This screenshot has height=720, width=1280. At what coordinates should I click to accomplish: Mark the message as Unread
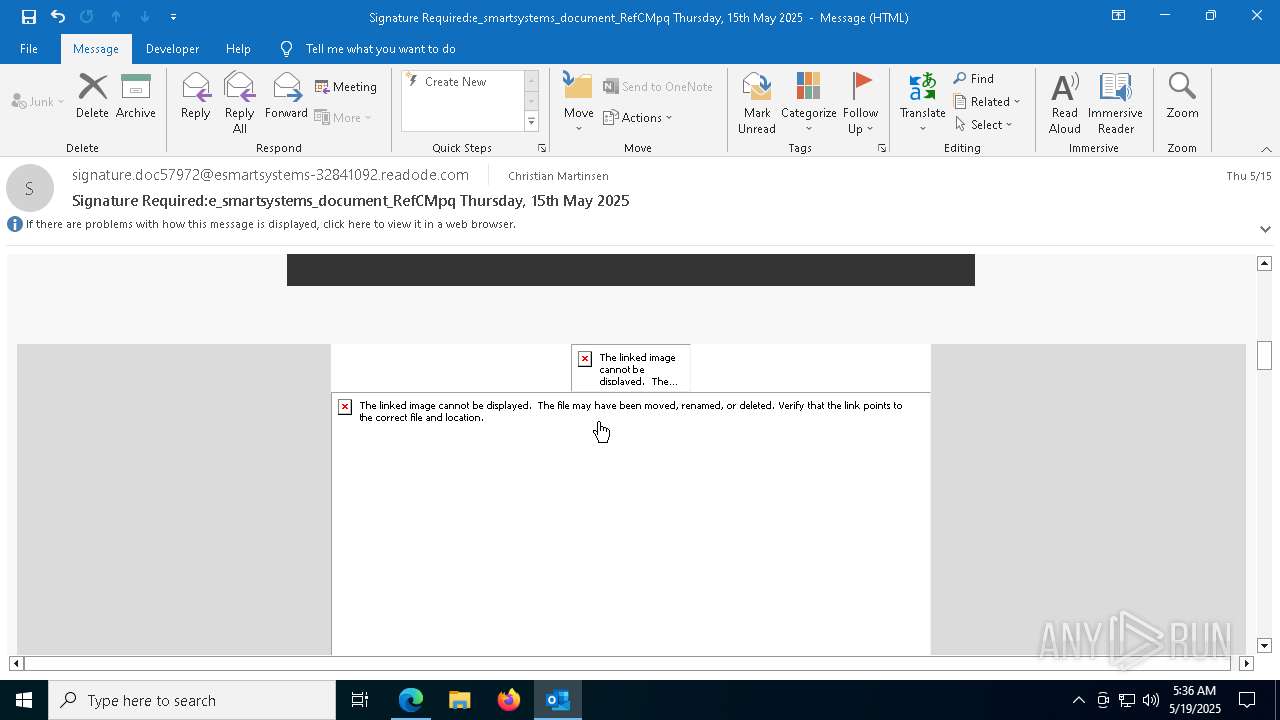(x=757, y=102)
